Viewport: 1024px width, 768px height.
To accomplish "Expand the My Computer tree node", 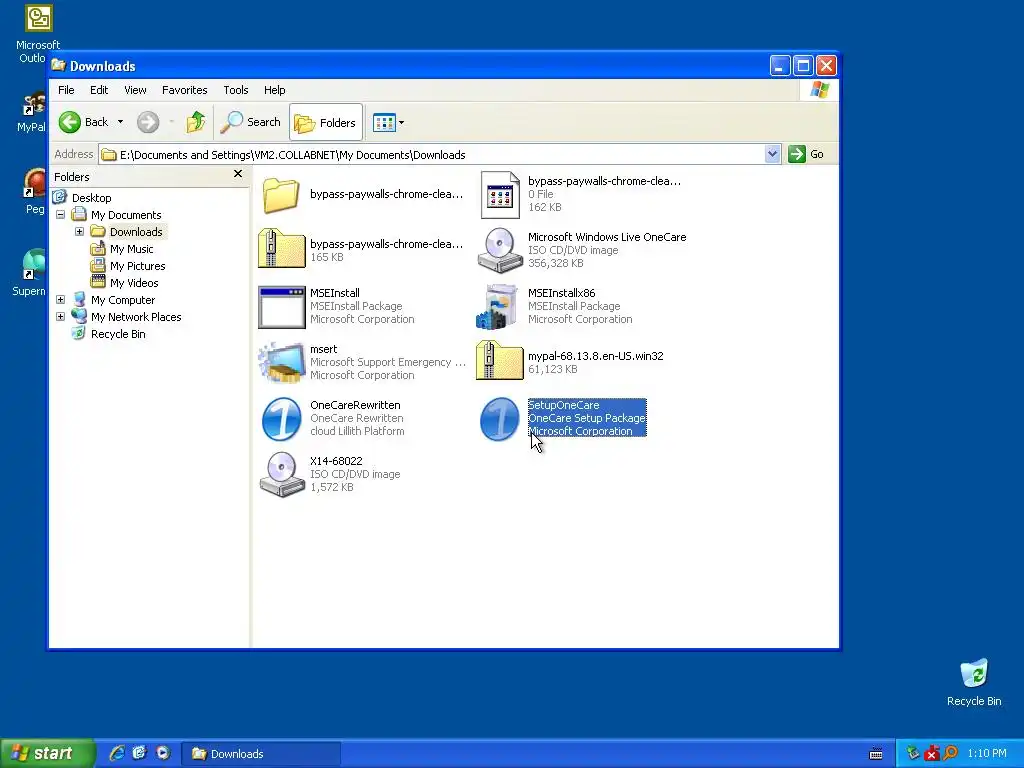I will [x=60, y=299].
